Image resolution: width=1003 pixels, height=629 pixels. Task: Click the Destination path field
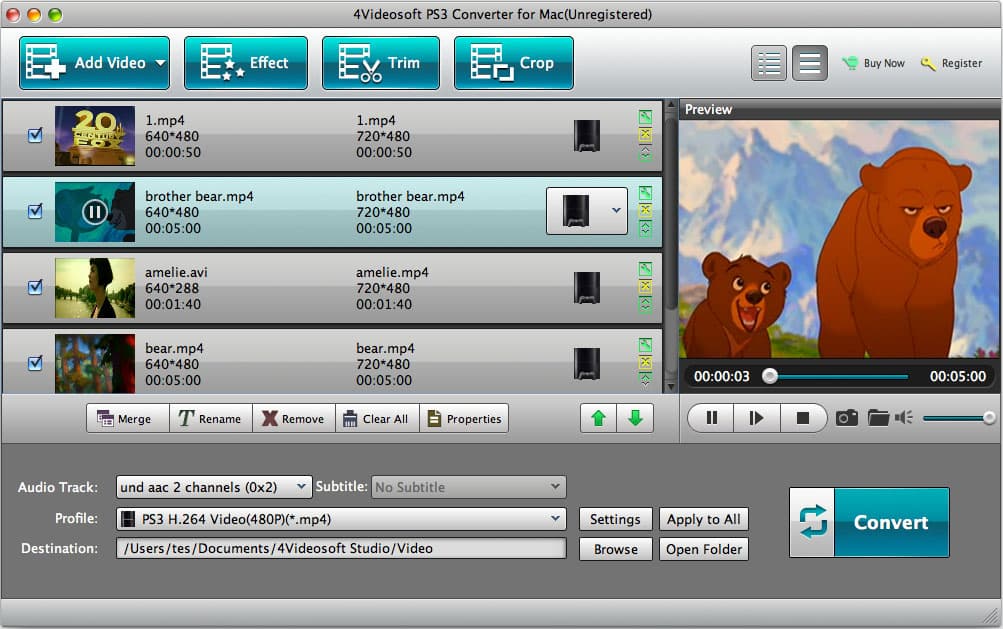(x=341, y=548)
